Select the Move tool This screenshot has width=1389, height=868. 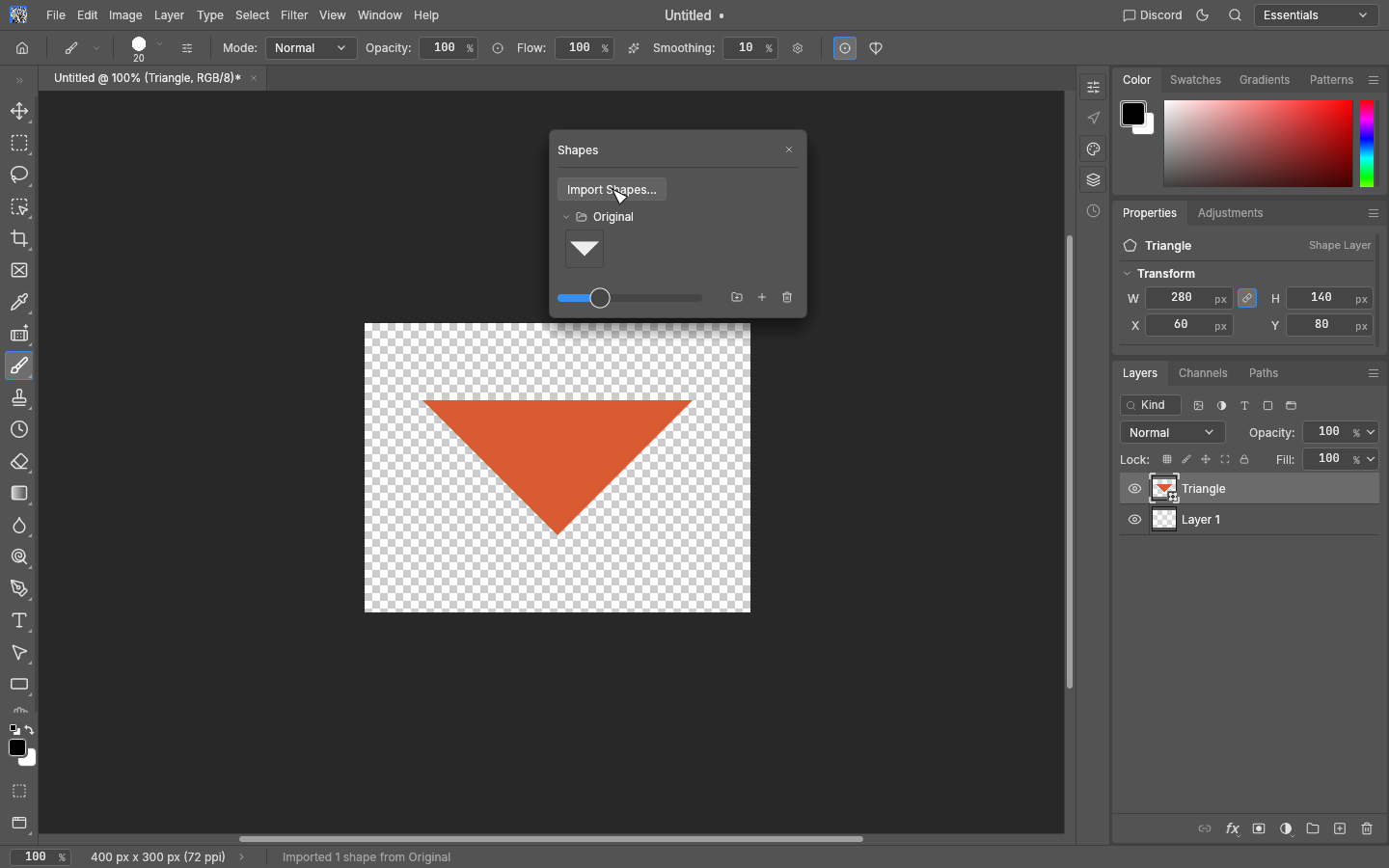click(x=19, y=112)
